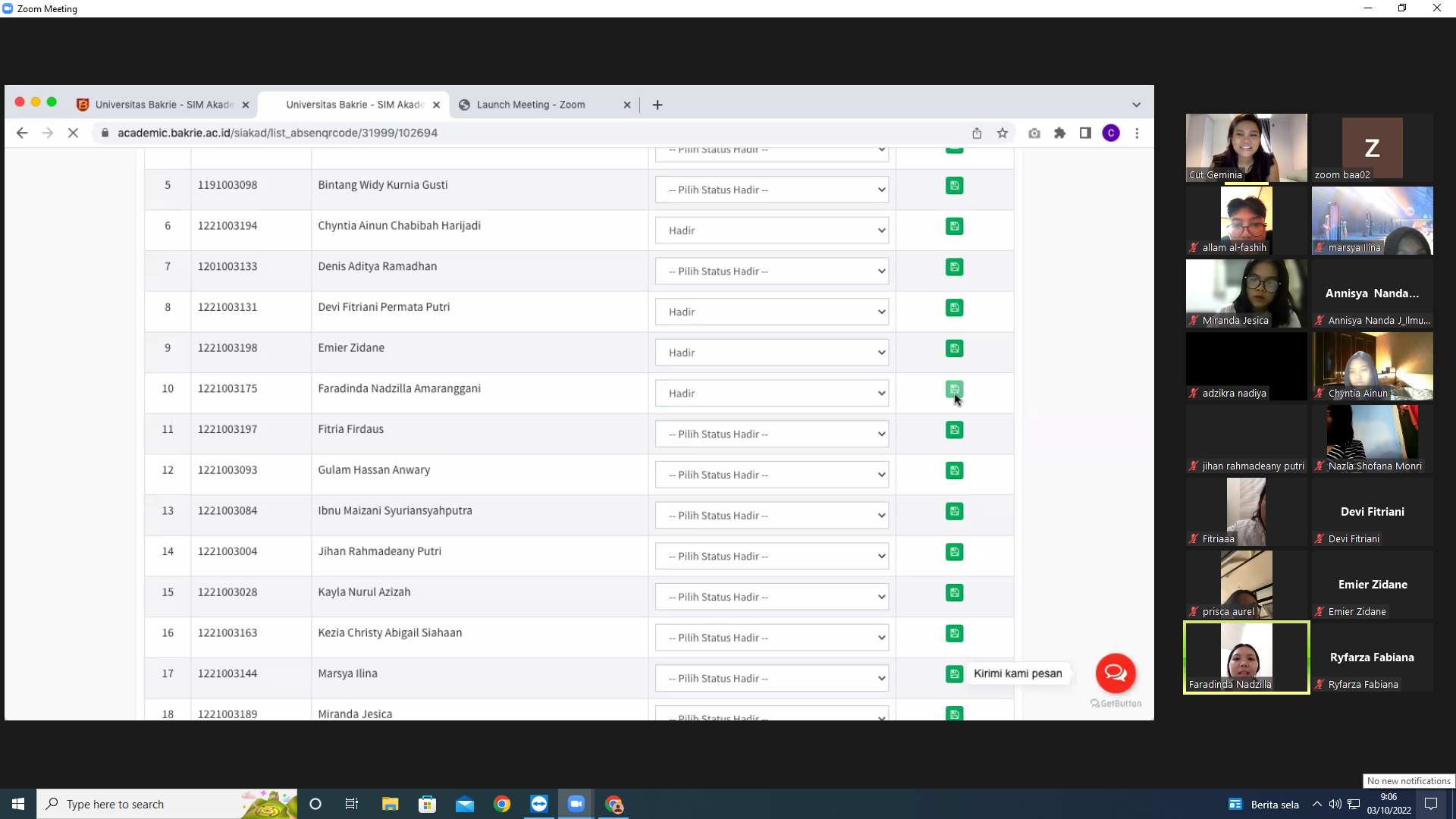Viewport: 1456px width, 819px height.
Task: Open the Windows Start menu
Action: (x=18, y=804)
